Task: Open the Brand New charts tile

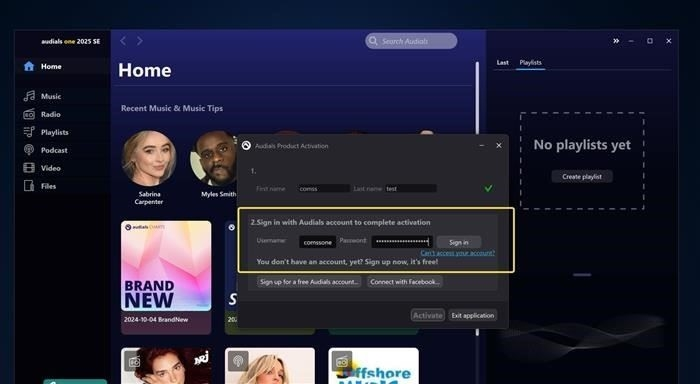Action: tap(166, 266)
